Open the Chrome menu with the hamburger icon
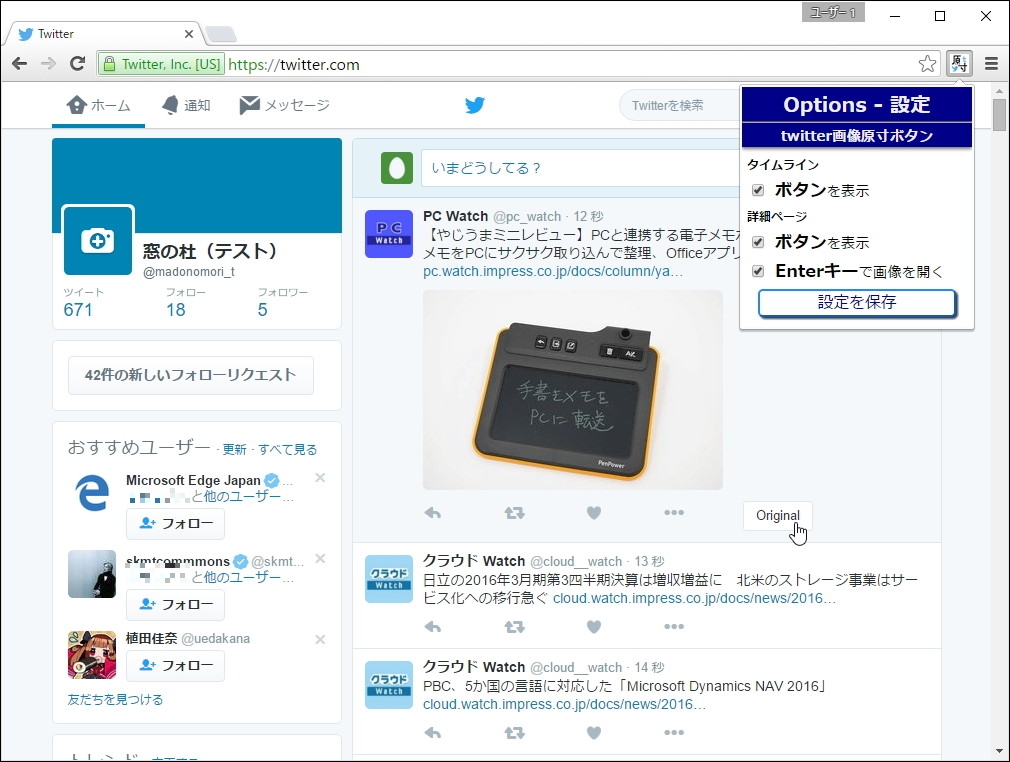 coord(991,62)
